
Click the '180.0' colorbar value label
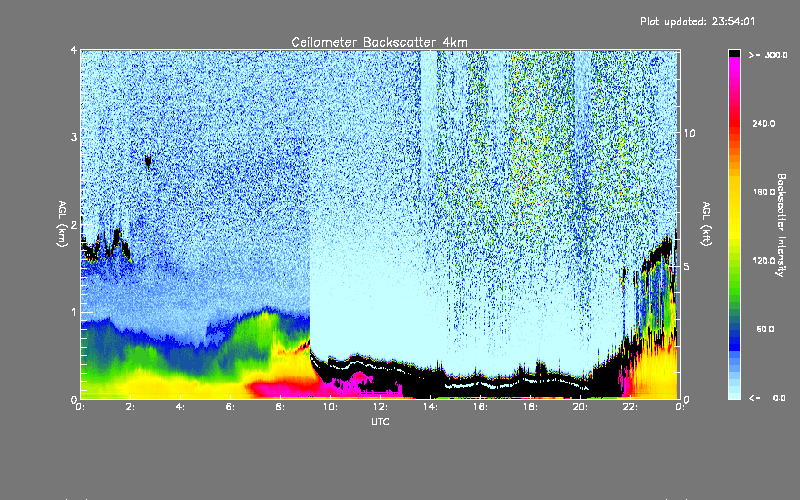coord(764,192)
